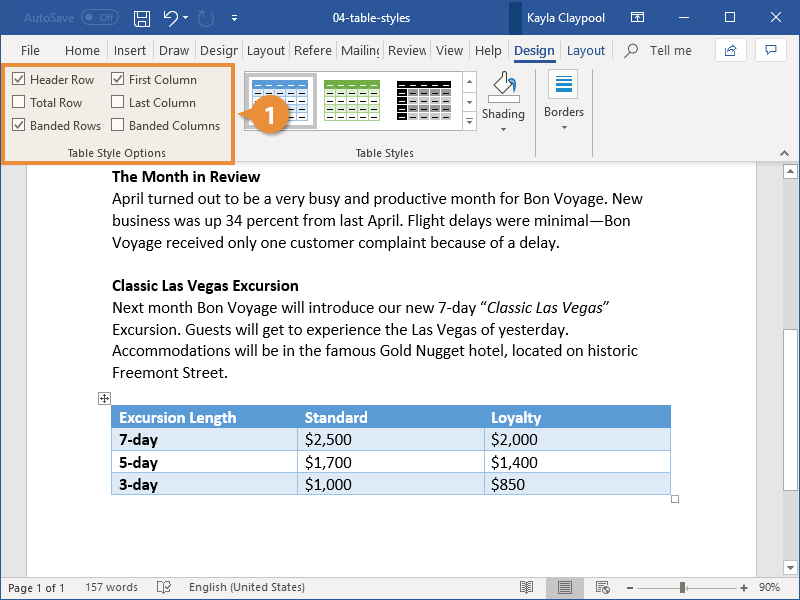Click the Shading paint bucket icon
This screenshot has height=600, width=800.
[503, 87]
